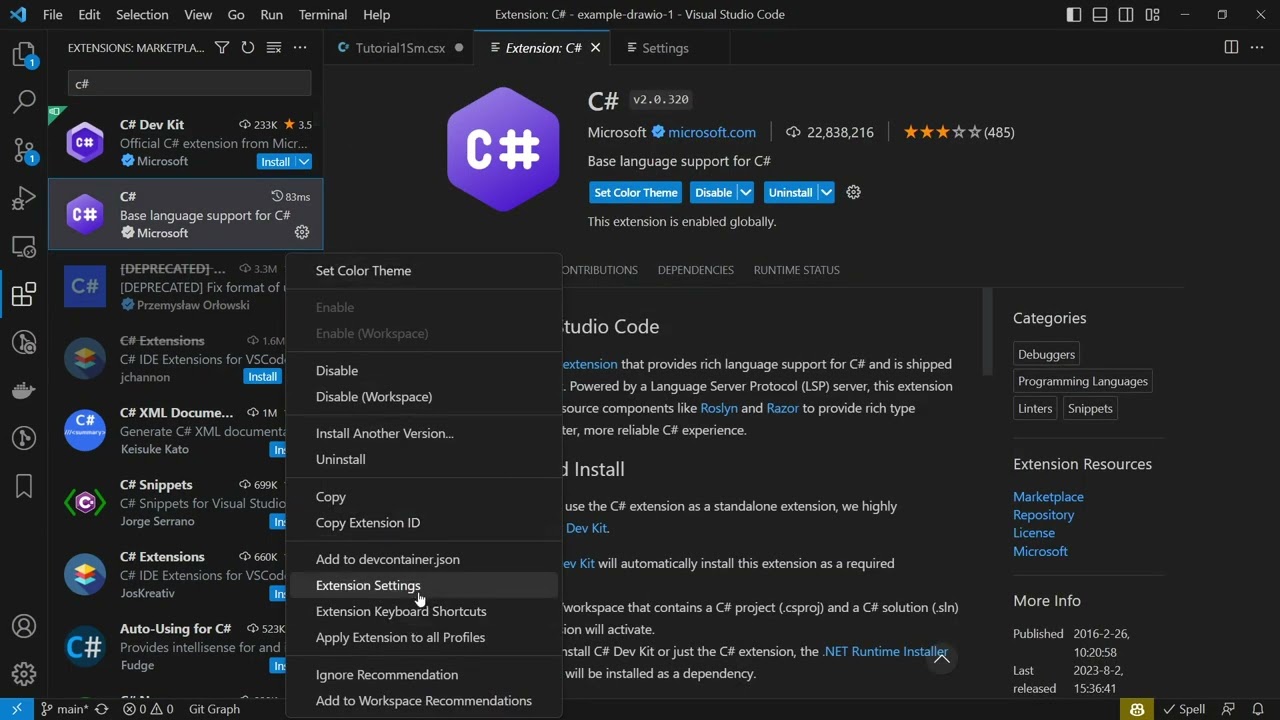Click the Programming Languages category tag
The height and width of the screenshot is (720, 1280).
click(x=1083, y=381)
